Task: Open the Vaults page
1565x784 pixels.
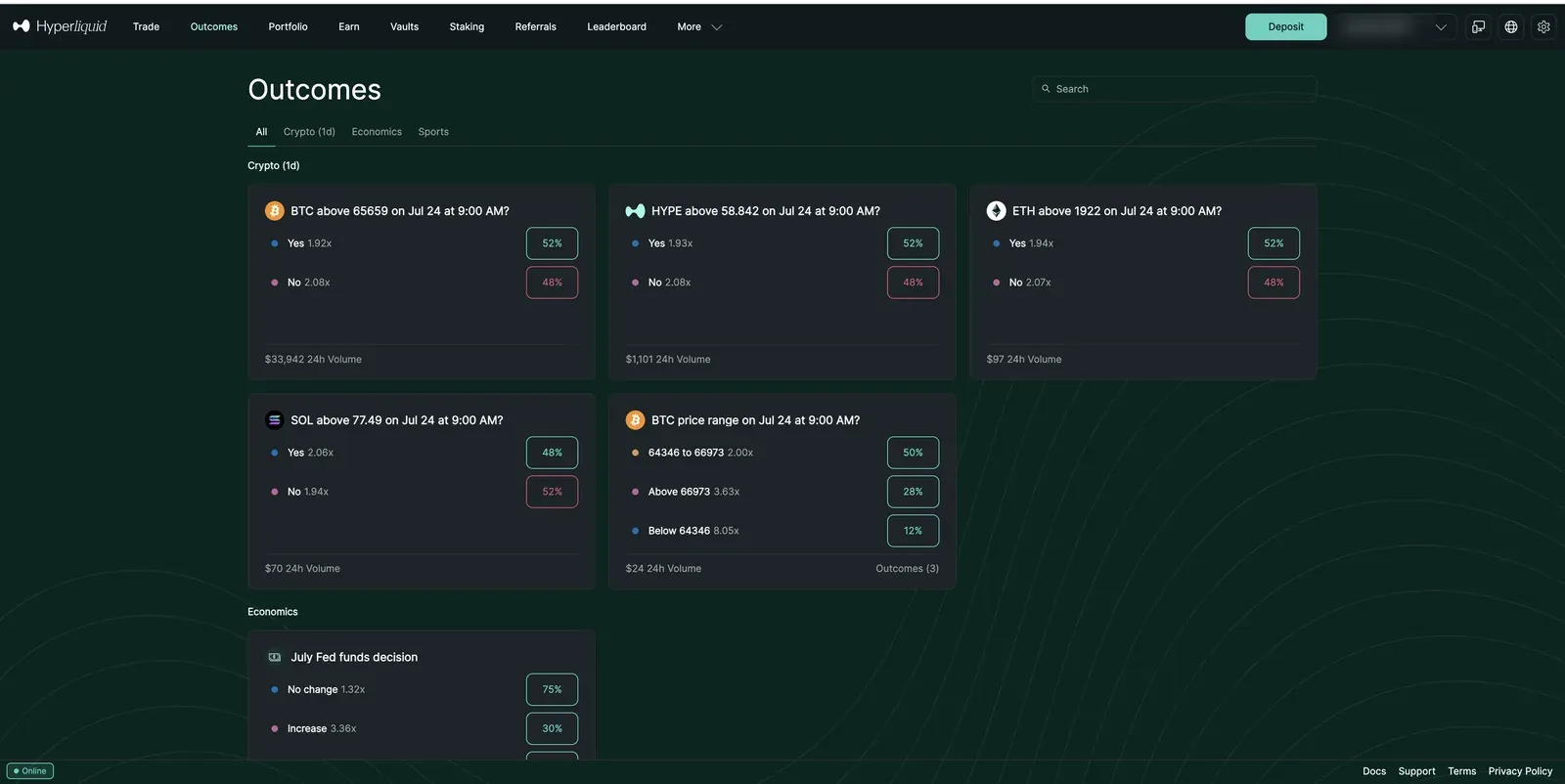Action: click(404, 26)
